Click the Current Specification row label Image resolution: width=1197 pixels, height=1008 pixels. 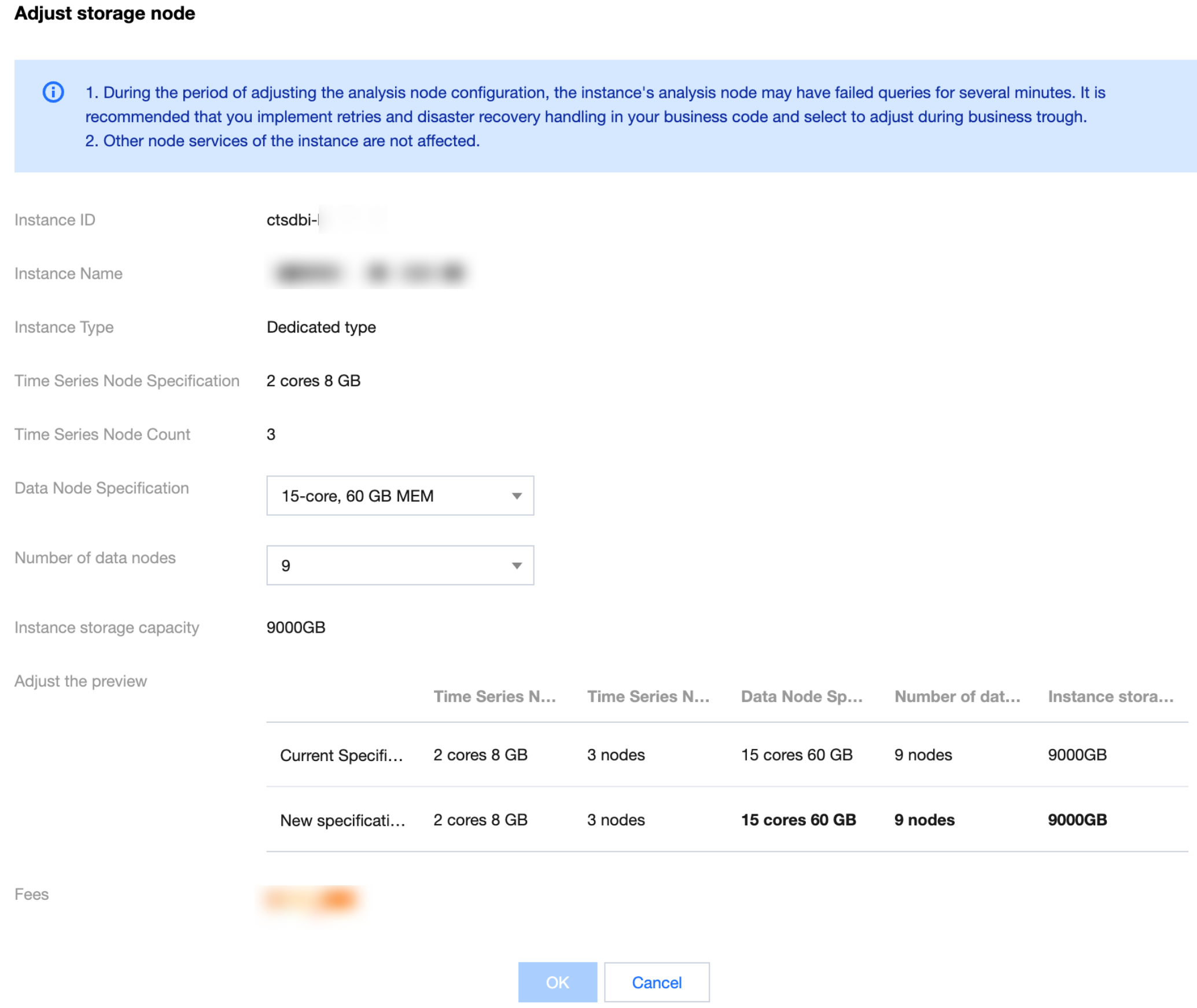pyautogui.click(x=341, y=755)
